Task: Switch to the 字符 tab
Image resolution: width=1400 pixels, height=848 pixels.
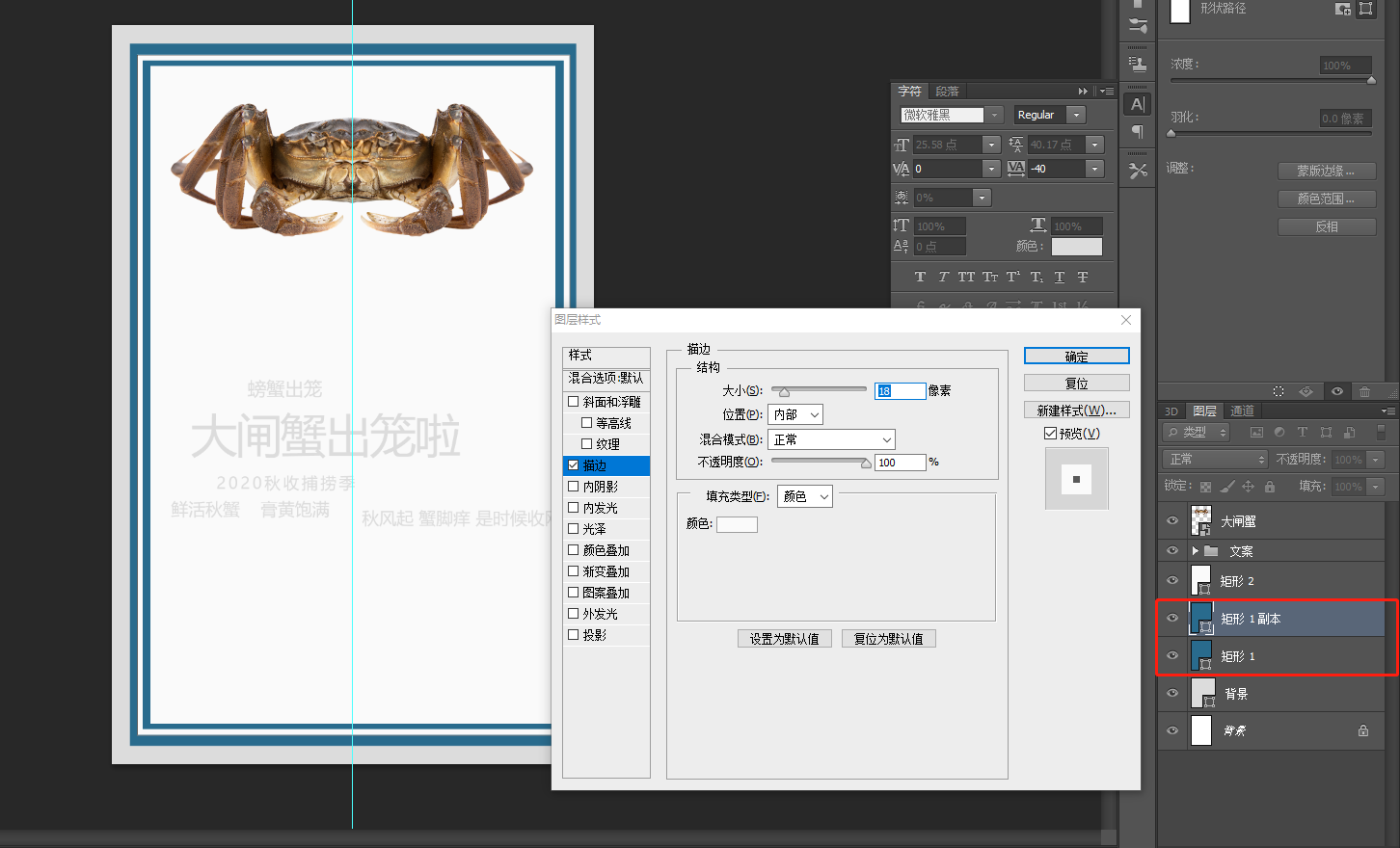Action: [909, 92]
